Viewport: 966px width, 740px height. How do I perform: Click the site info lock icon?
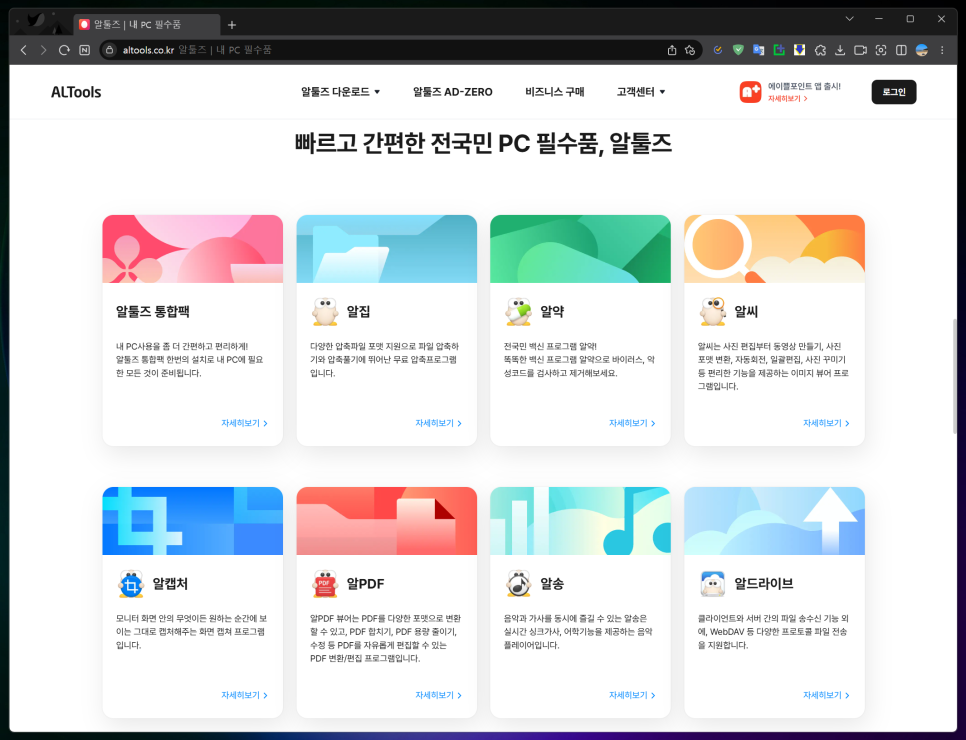110,50
